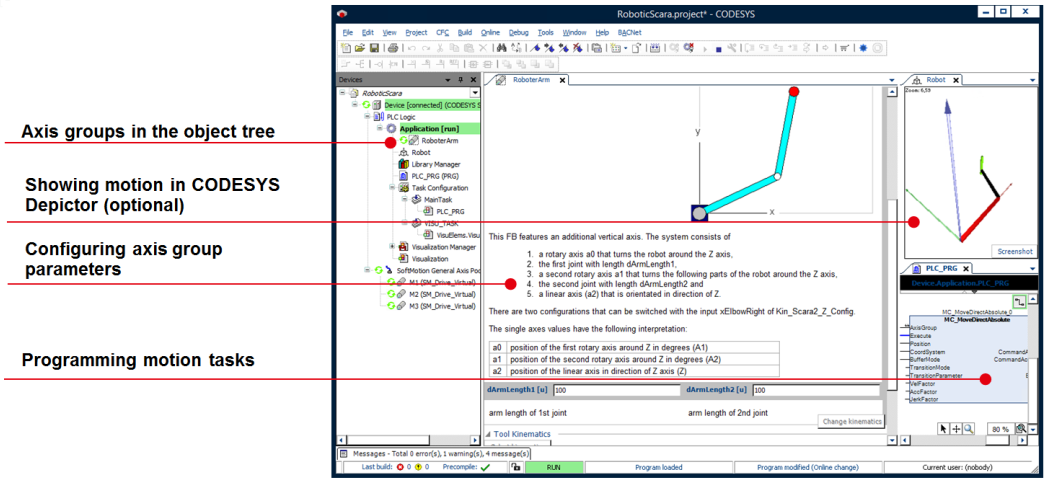Select Library Manager in the device tree

click(434, 164)
